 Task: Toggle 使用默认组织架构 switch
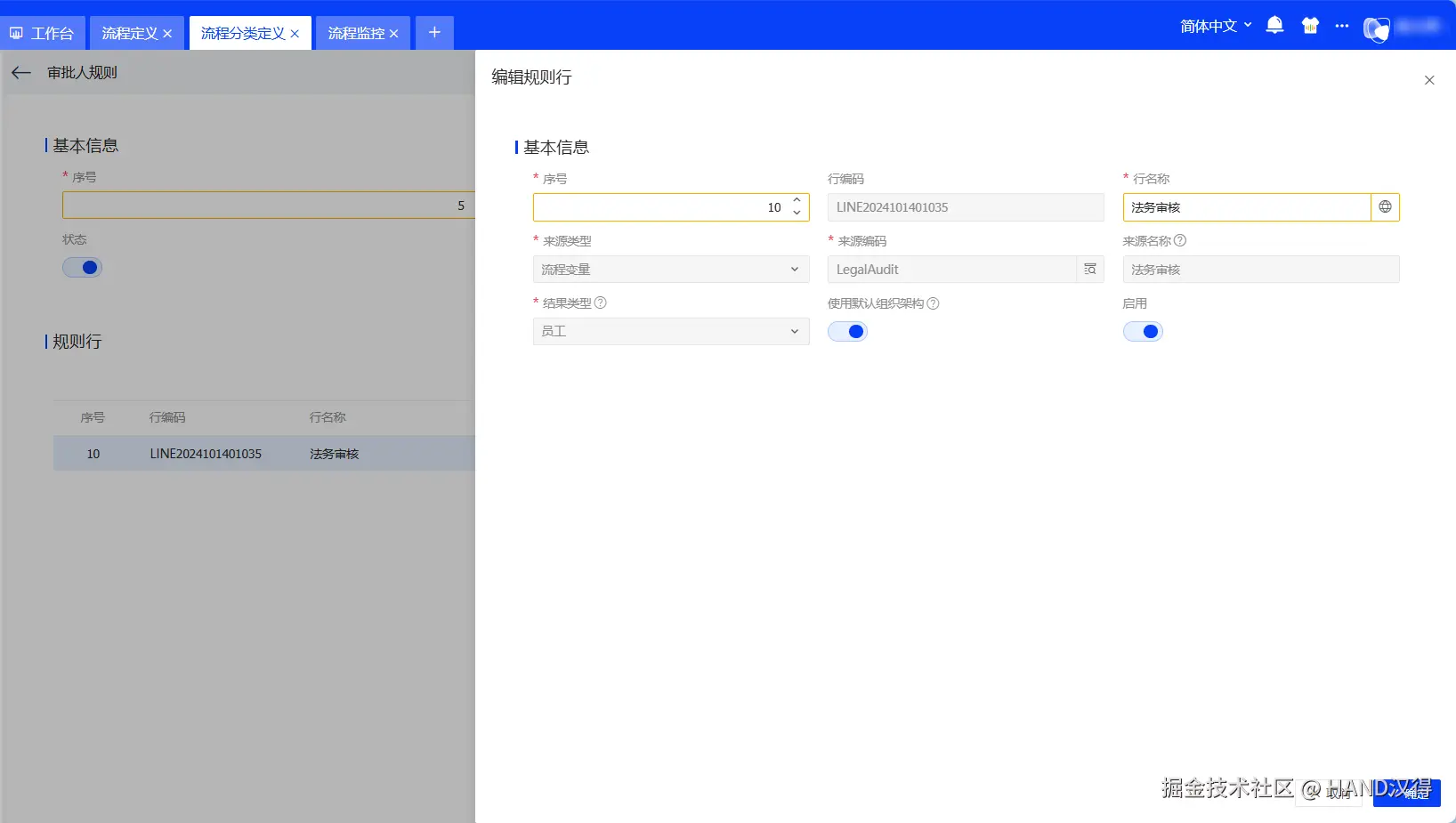(847, 332)
